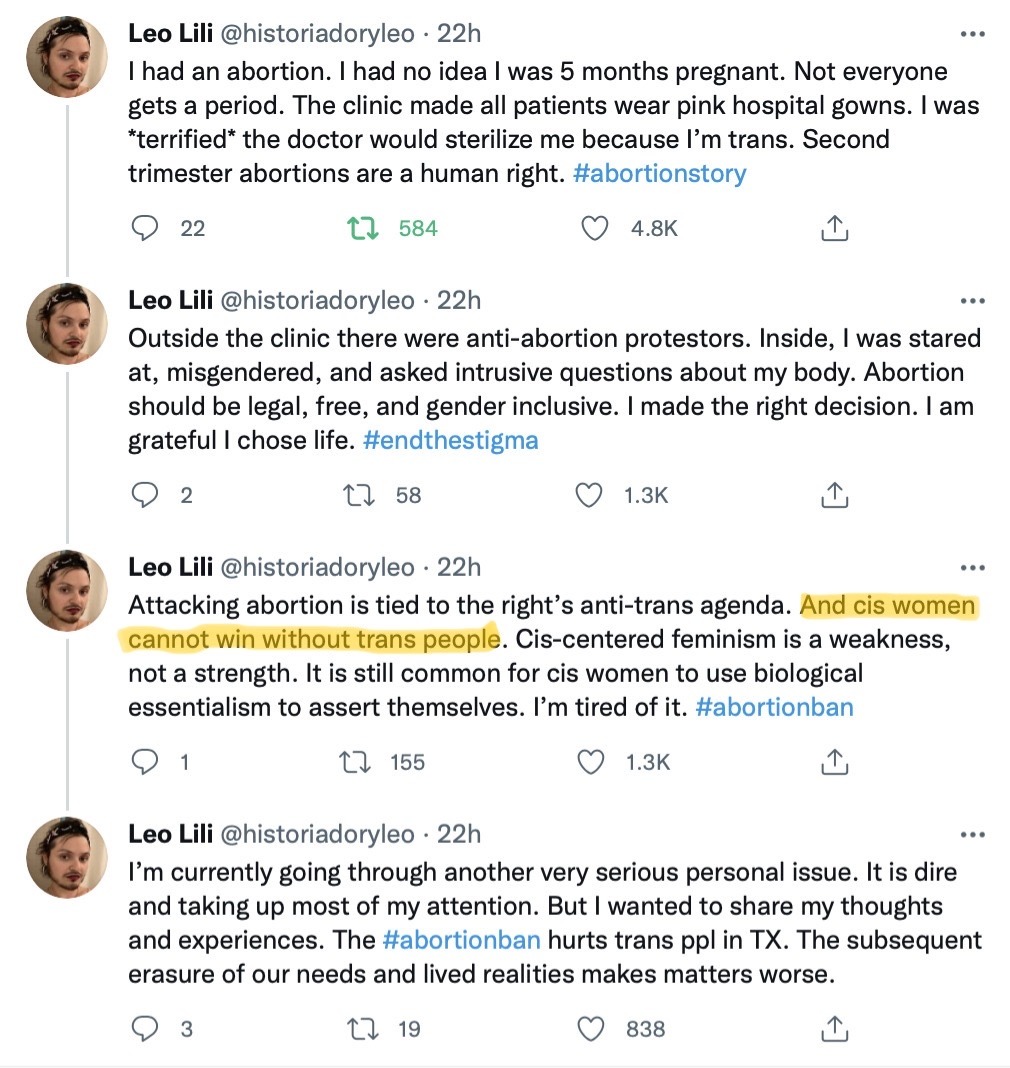Open the #abortionstory hashtag
Viewport: 1010px width, 1068px height.
click(x=659, y=173)
